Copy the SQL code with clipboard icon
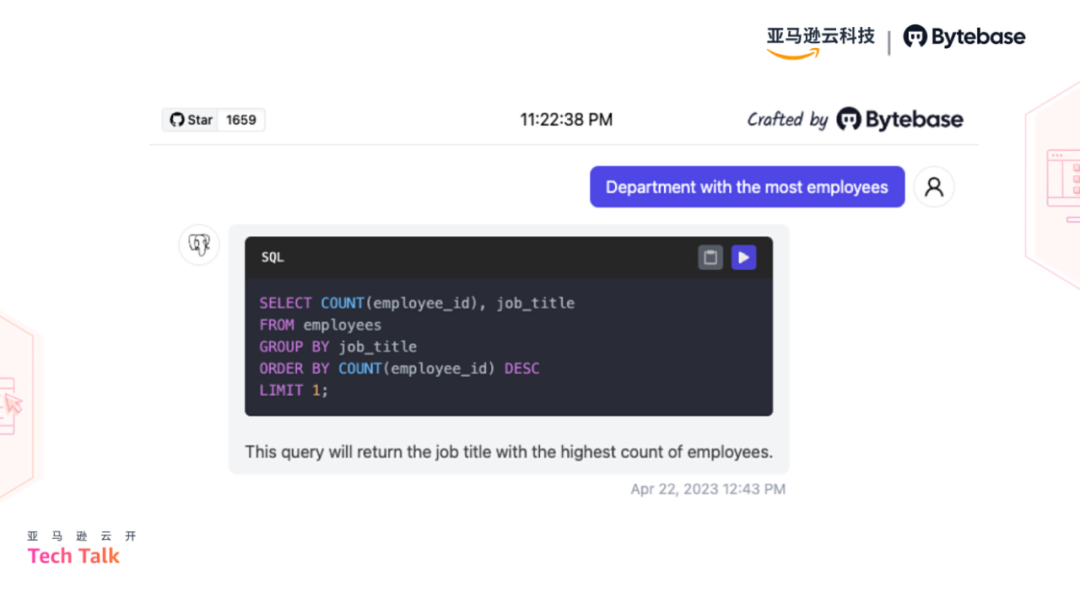 [x=710, y=258]
